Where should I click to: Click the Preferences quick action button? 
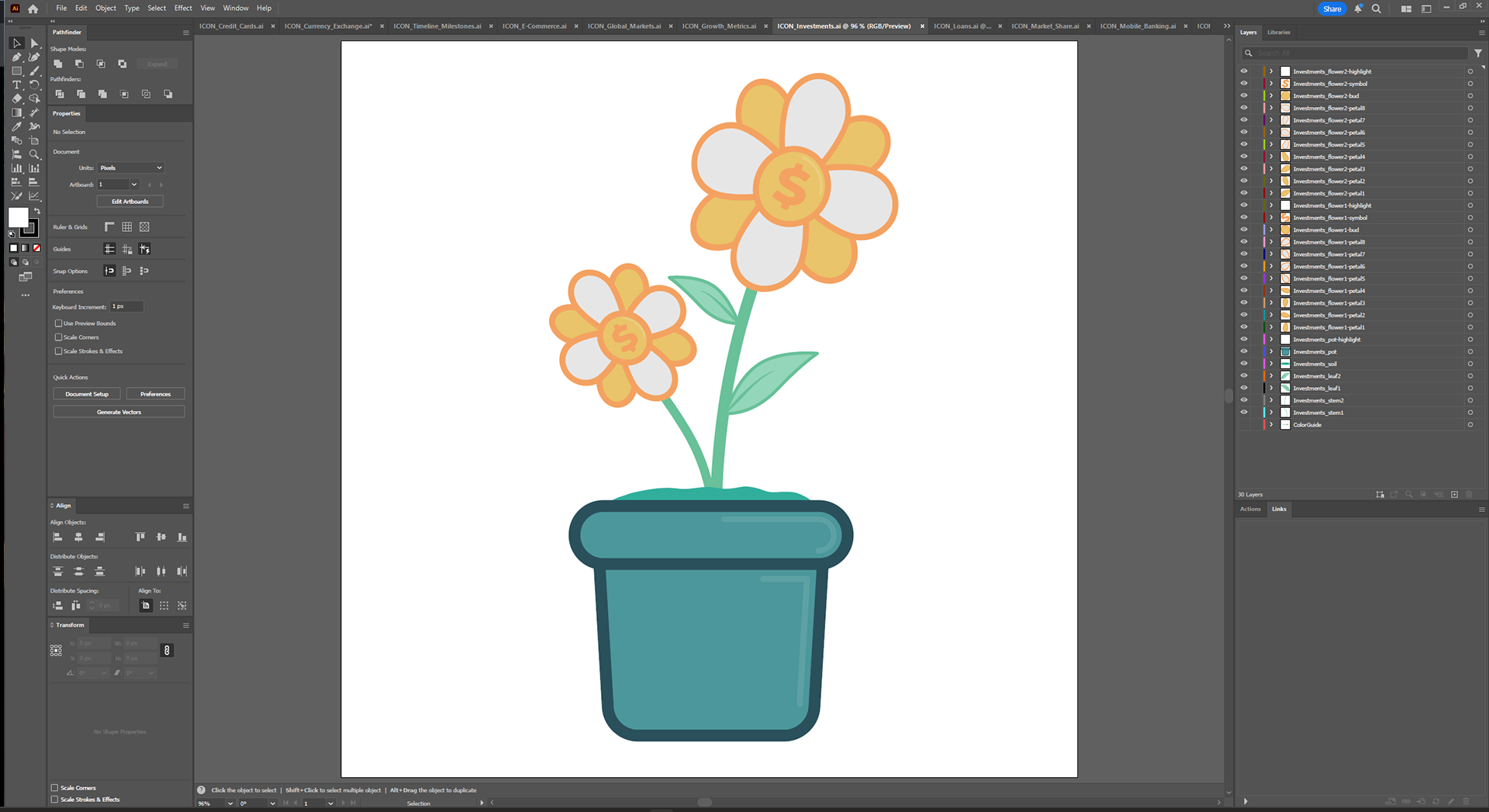[x=155, y=394]
